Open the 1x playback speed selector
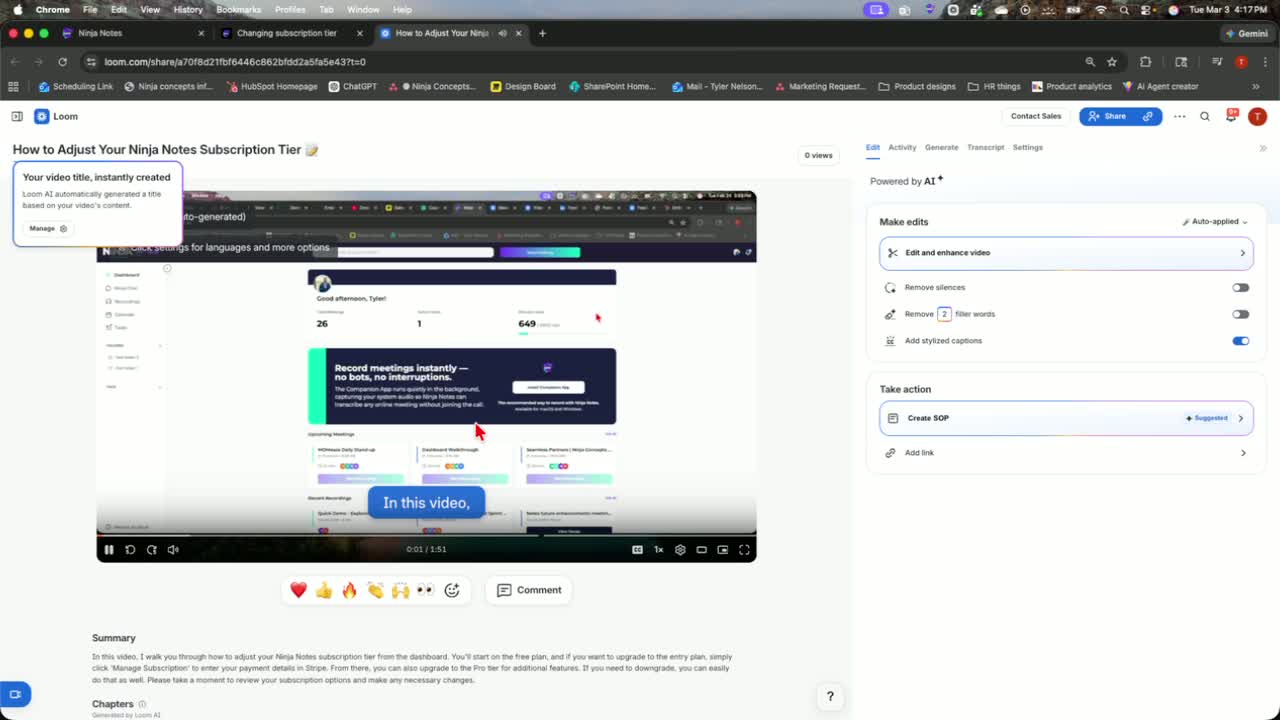This screenshot has height=720, width=1280. pos(659,549)
